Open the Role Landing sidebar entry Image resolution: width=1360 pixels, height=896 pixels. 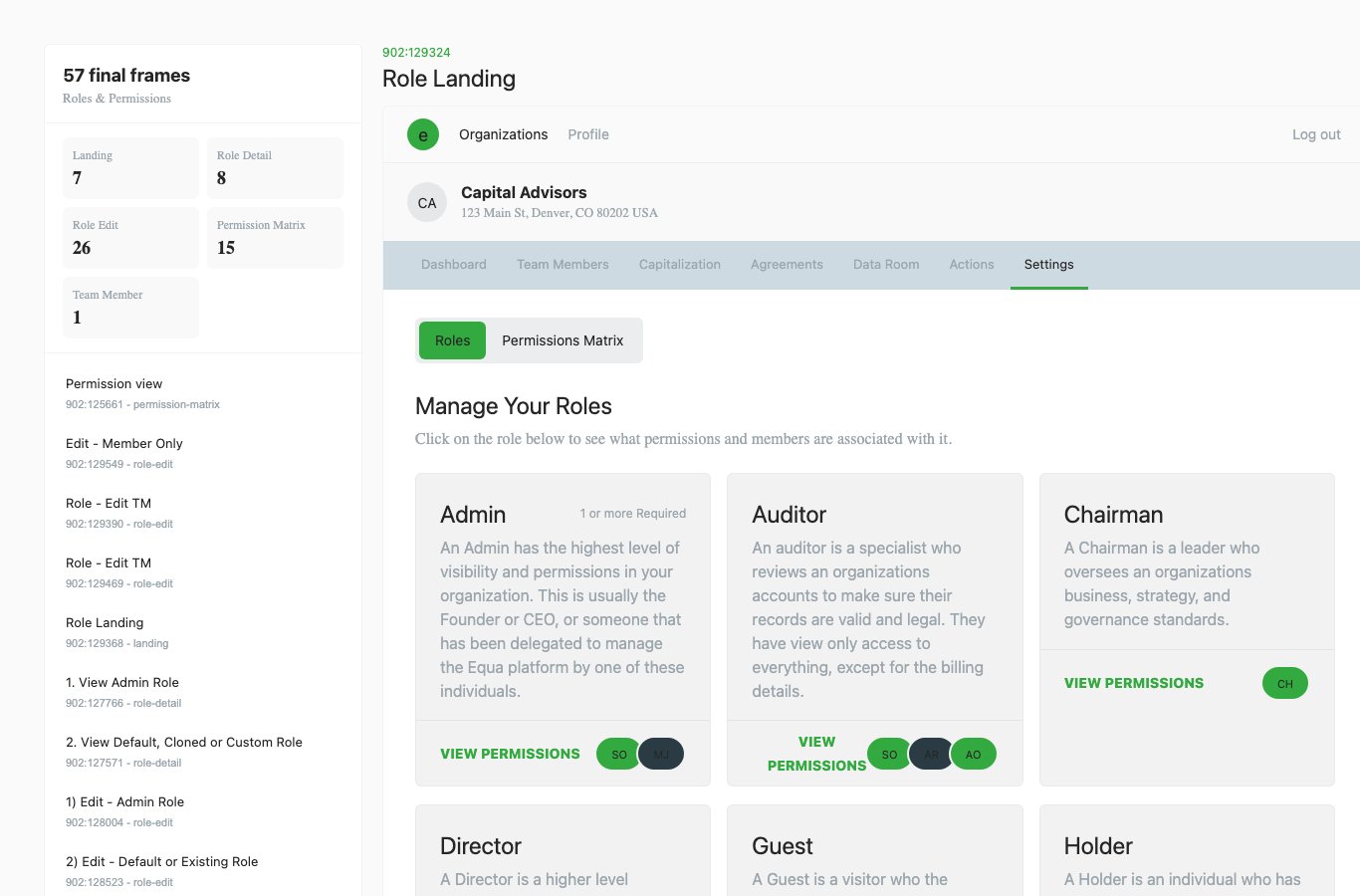(x=203, y=632)
